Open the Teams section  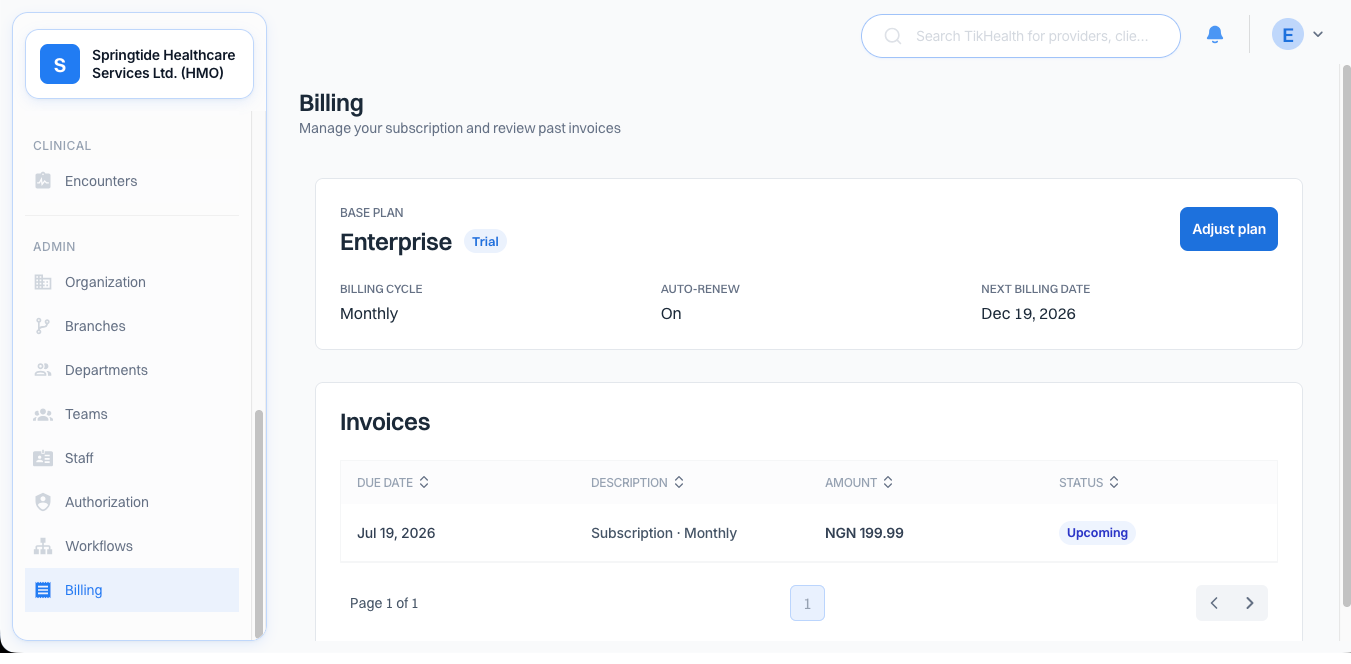132,414
